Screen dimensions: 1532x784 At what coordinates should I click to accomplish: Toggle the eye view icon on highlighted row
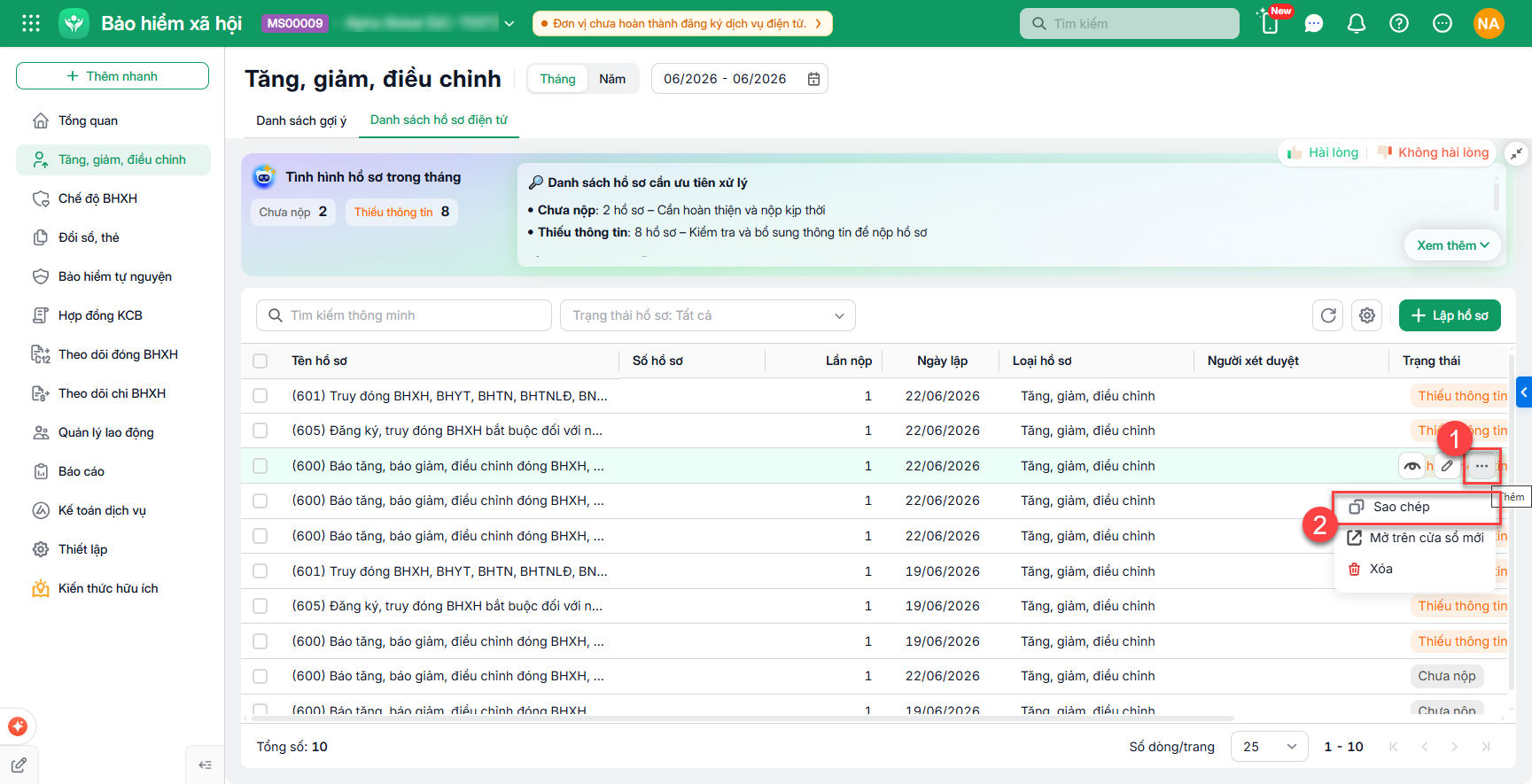pos(1412,466)
